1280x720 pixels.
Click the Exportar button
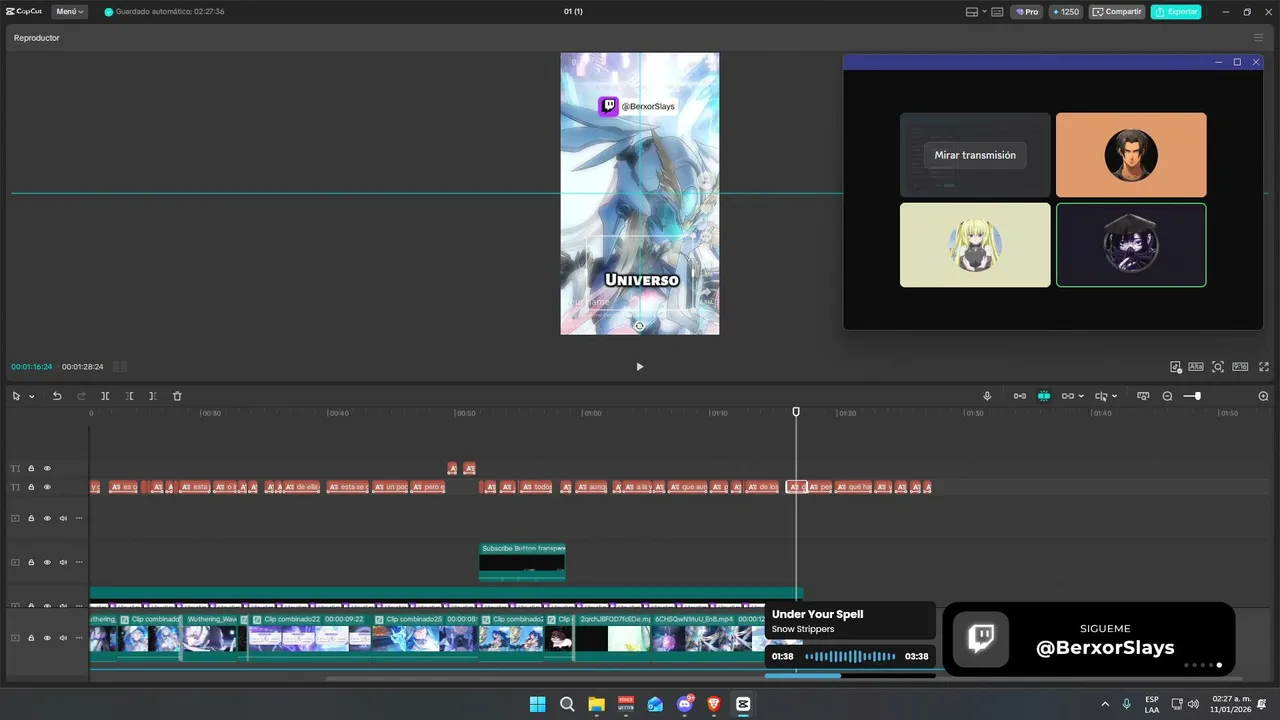[1176, 12]
